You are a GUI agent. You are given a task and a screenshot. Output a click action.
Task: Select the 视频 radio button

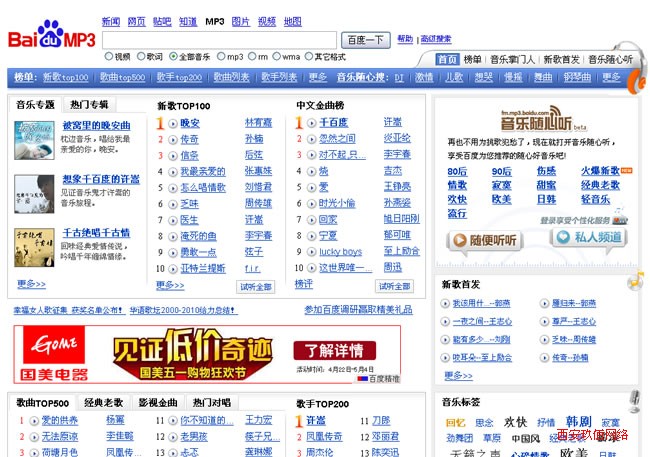pos(108,57)
